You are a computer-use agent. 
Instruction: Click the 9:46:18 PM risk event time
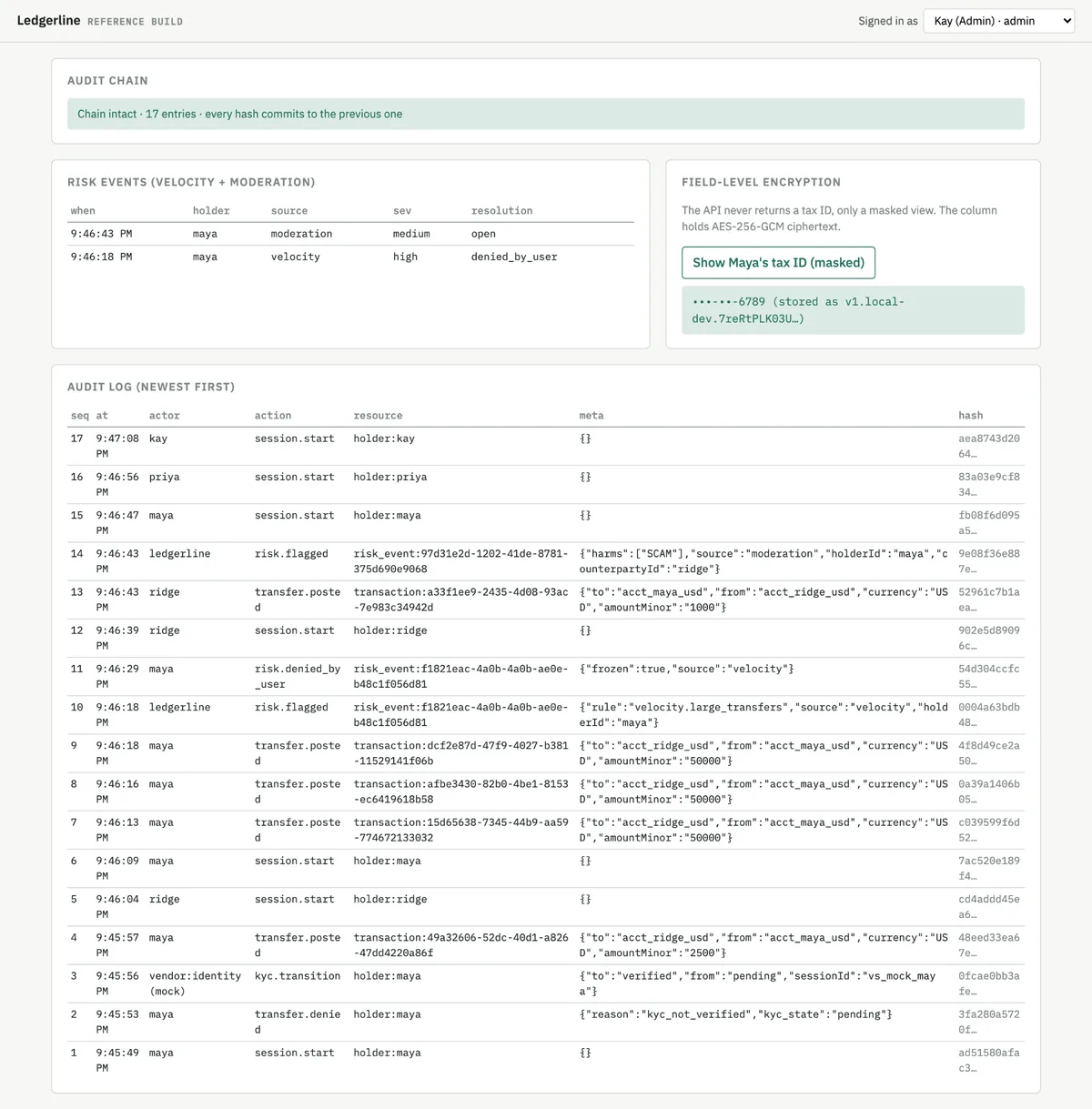click(x=101, y=257)
